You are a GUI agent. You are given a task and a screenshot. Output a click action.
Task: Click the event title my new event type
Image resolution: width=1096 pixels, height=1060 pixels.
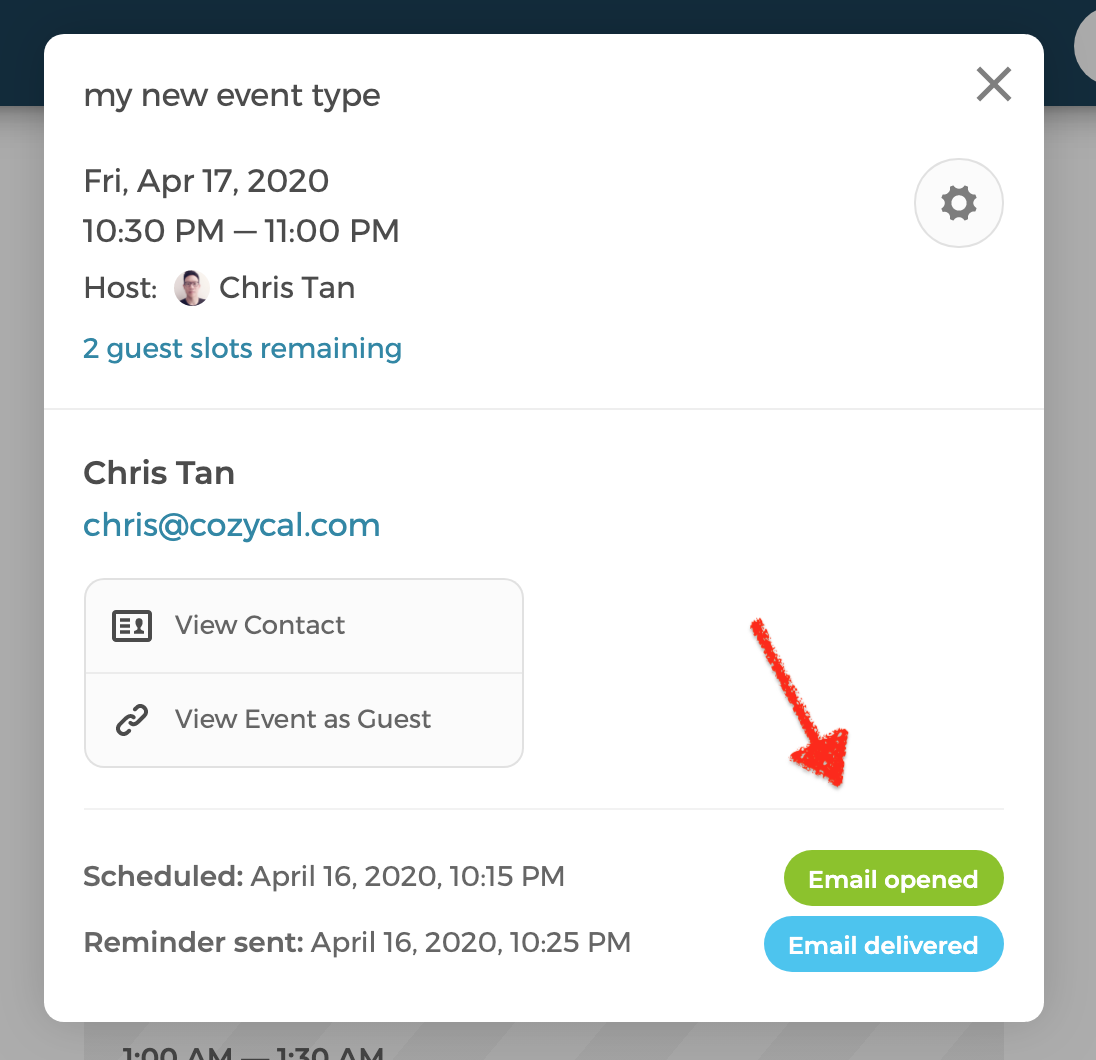point(231,95)
